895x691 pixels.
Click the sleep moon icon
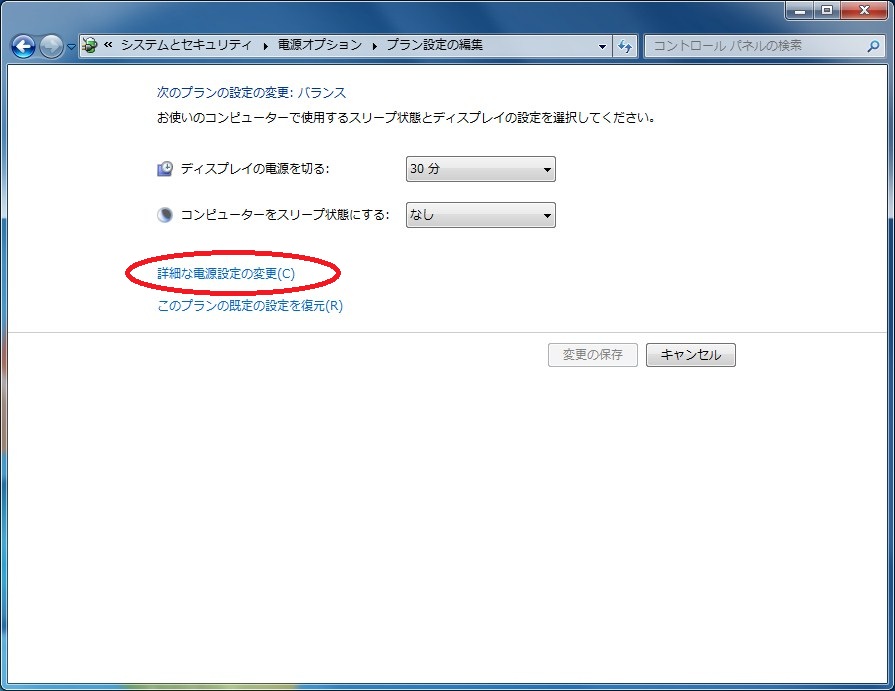pyautogui.click(x=165, y=215)
